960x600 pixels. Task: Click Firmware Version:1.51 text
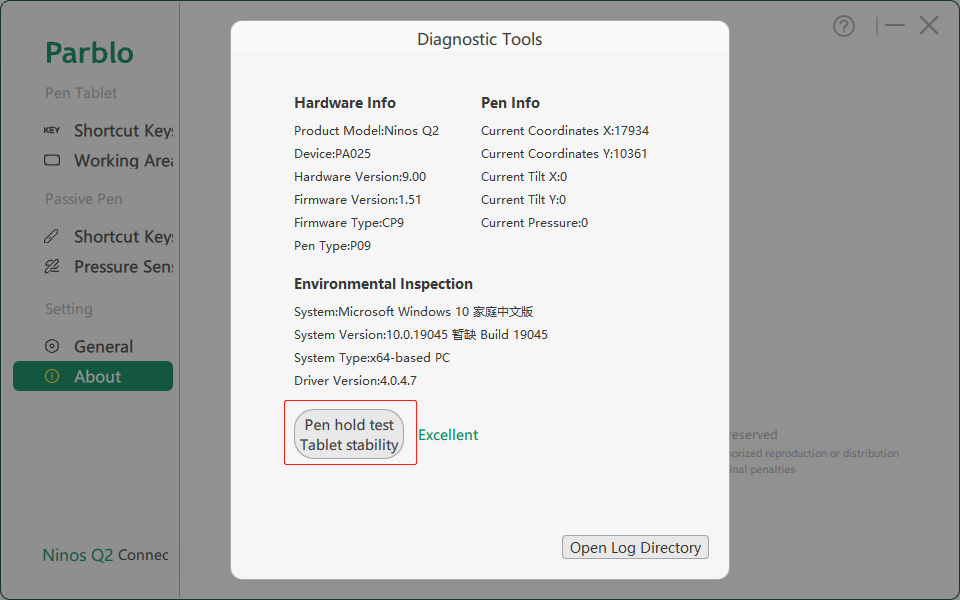point(358,200)
